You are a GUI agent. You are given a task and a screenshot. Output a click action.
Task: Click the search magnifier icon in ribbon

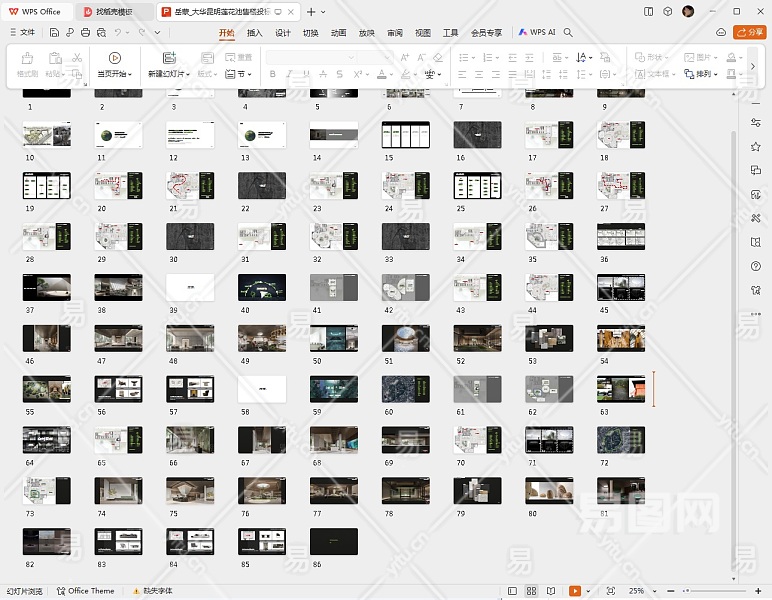tap(568, 32)
